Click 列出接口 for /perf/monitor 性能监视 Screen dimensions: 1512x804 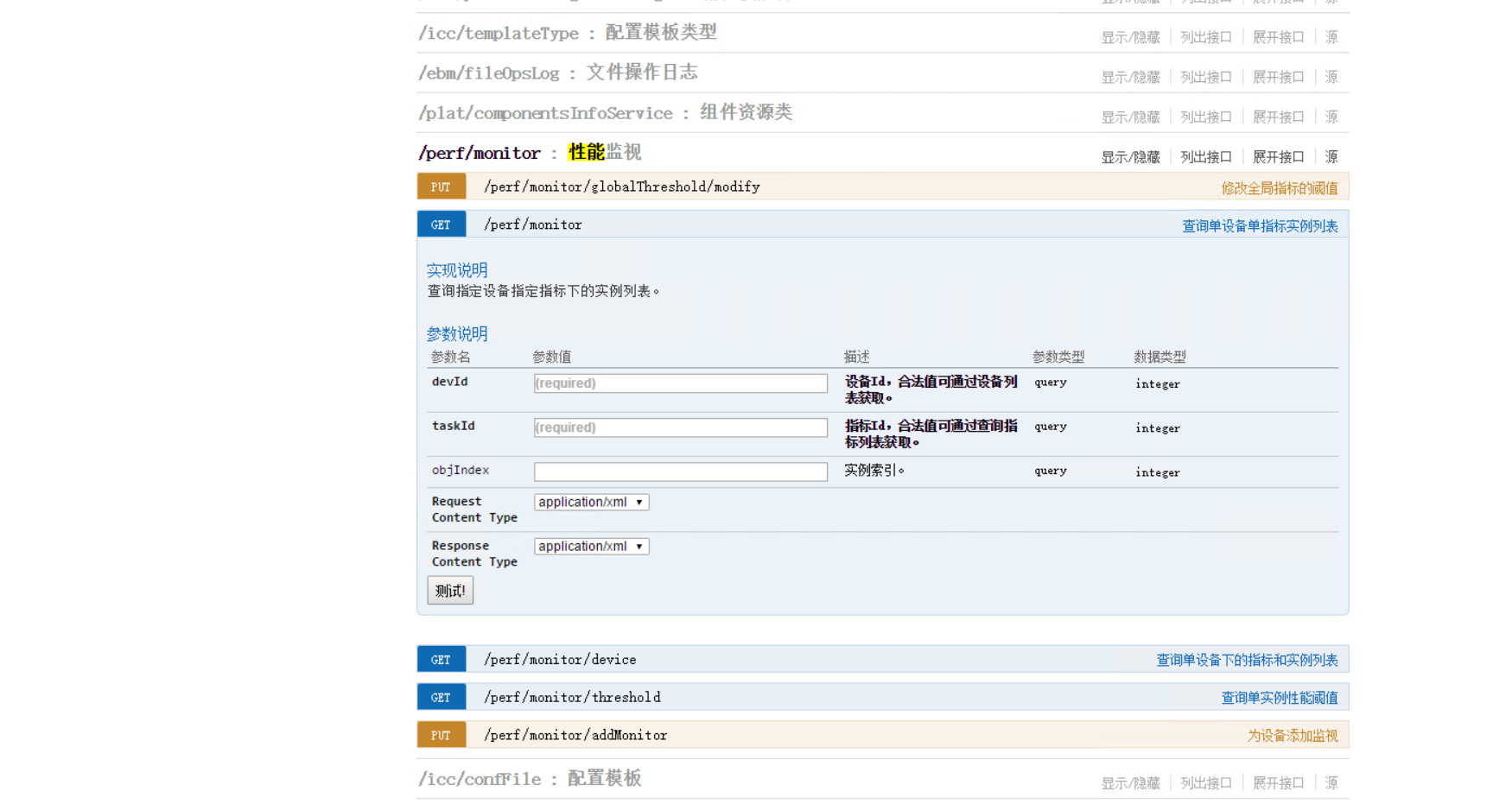pos(1206,157)
